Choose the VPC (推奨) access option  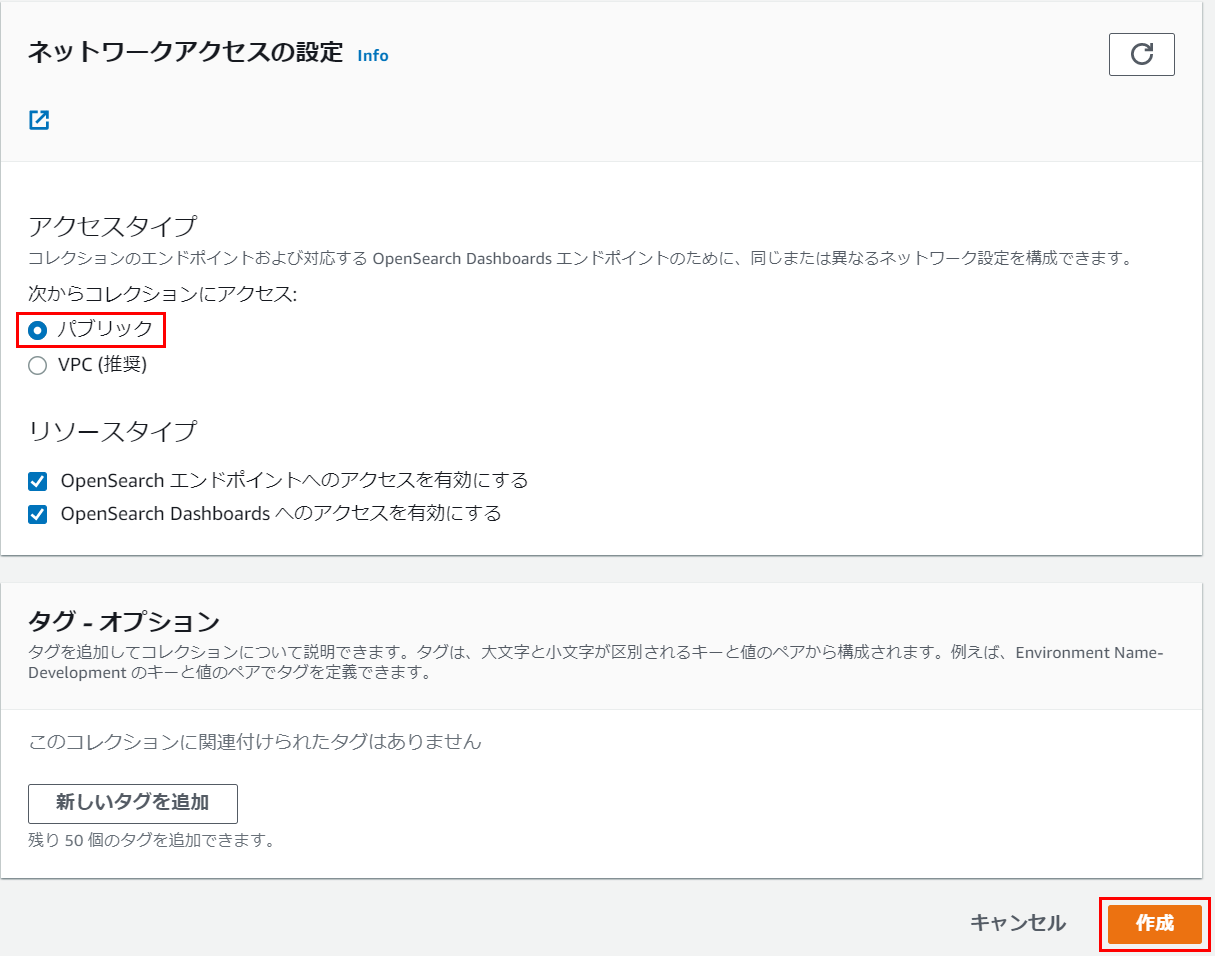pyautogui.click(x=37, y=365)
